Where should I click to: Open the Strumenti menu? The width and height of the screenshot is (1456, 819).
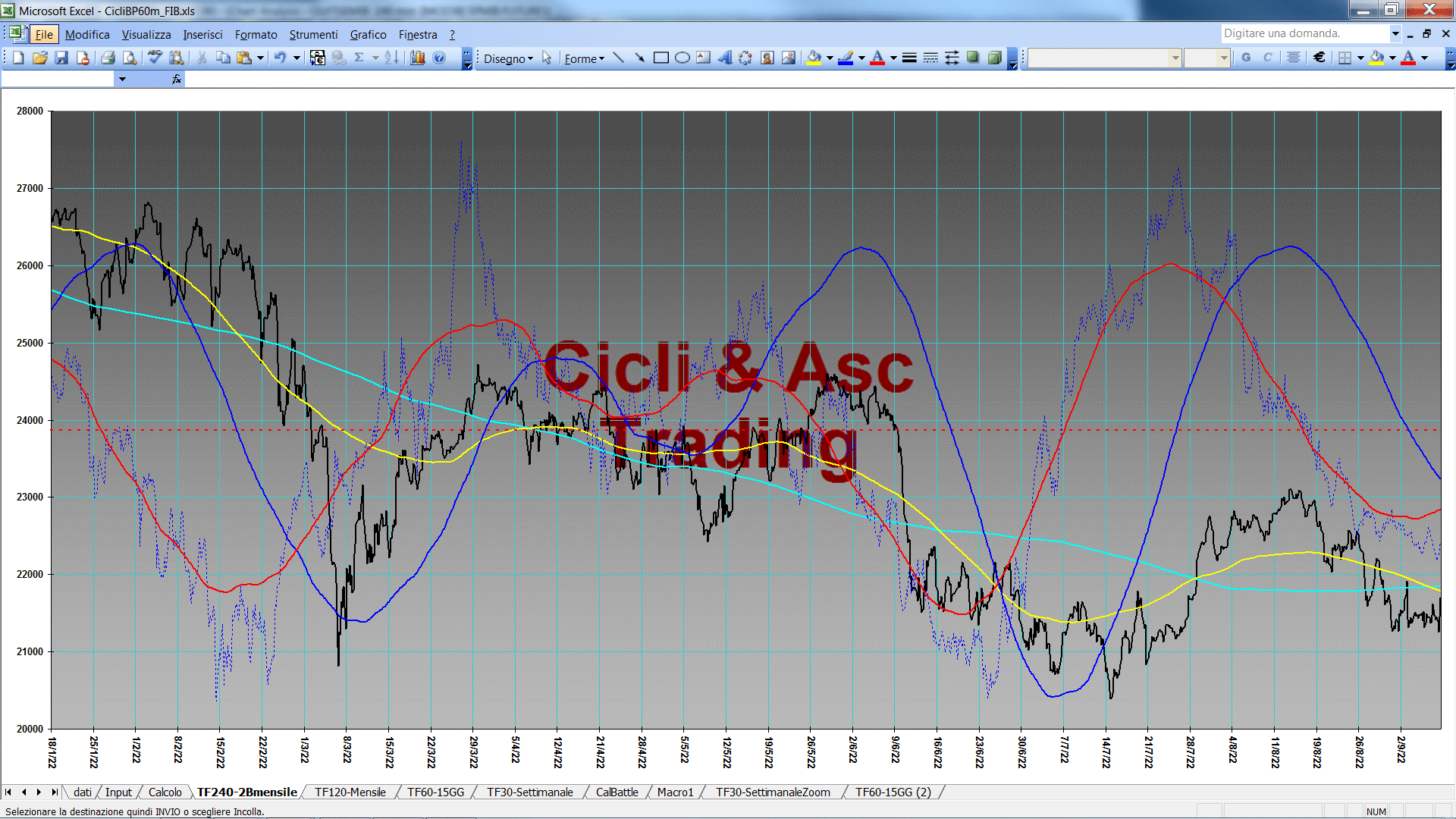[313, 35]
